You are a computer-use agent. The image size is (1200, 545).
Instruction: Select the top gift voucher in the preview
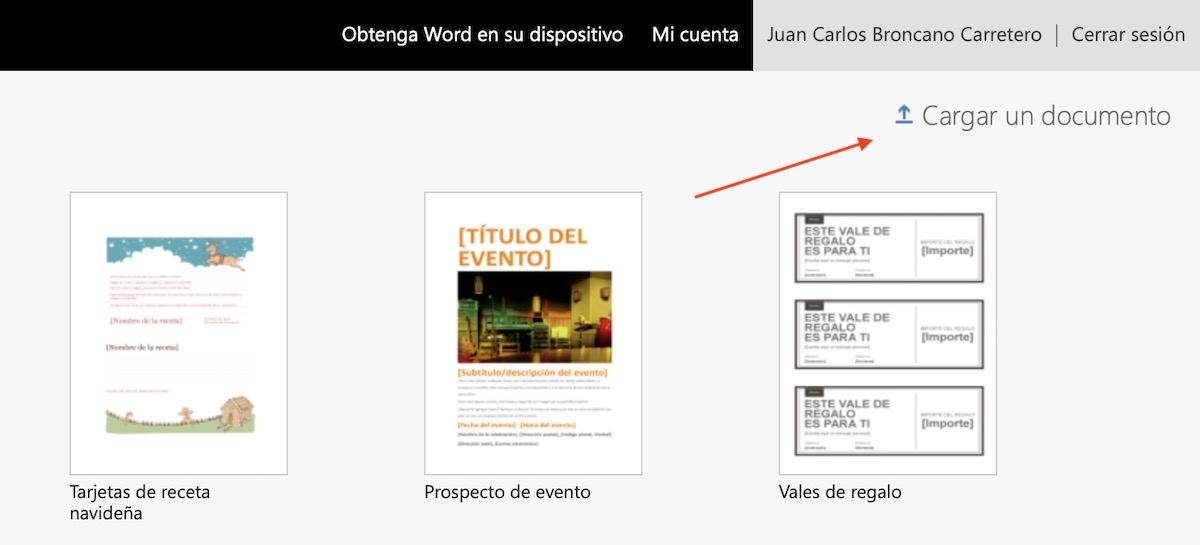point(887,248)
